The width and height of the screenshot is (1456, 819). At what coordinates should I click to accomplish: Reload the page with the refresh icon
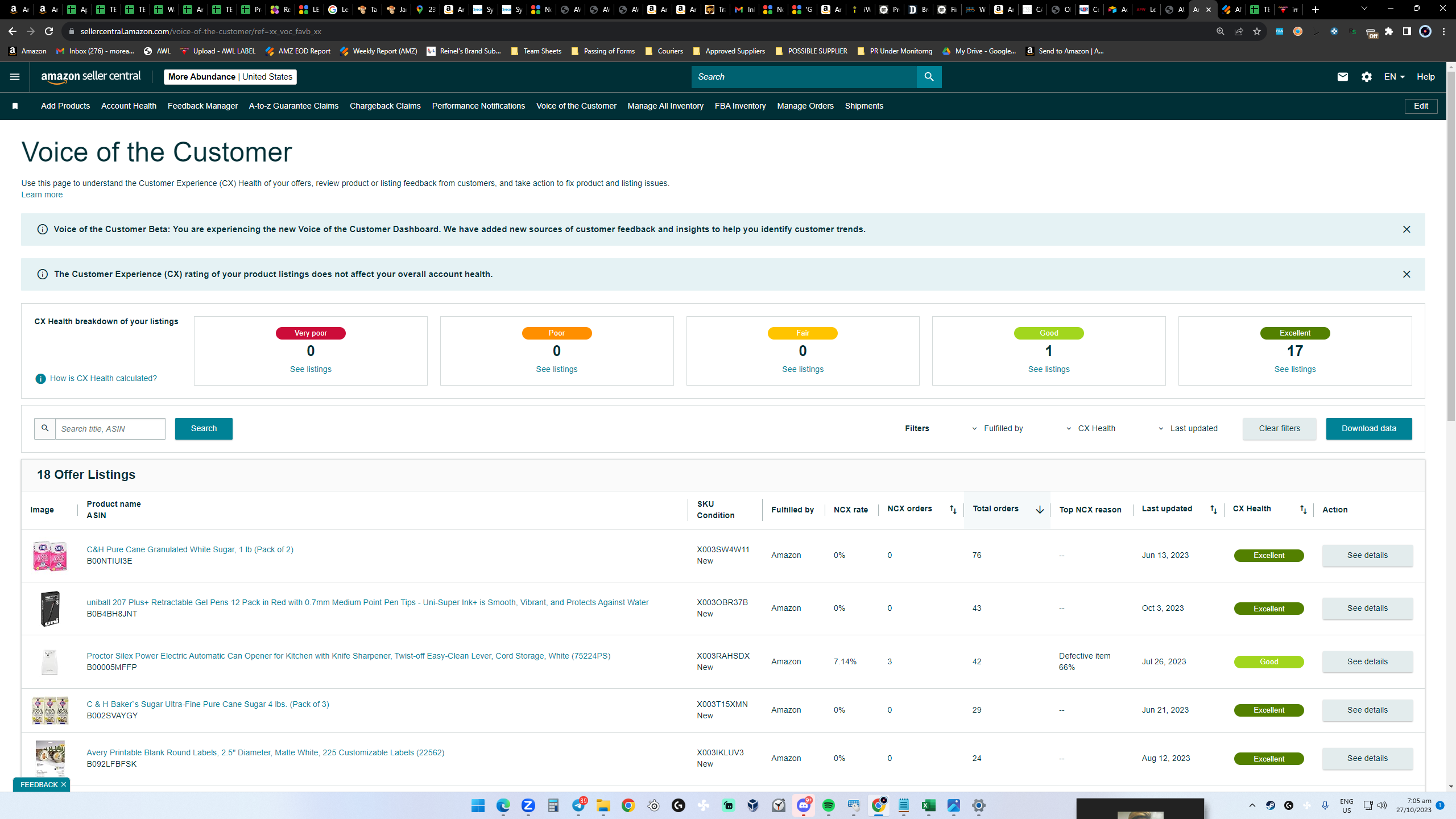pos(49,31)
